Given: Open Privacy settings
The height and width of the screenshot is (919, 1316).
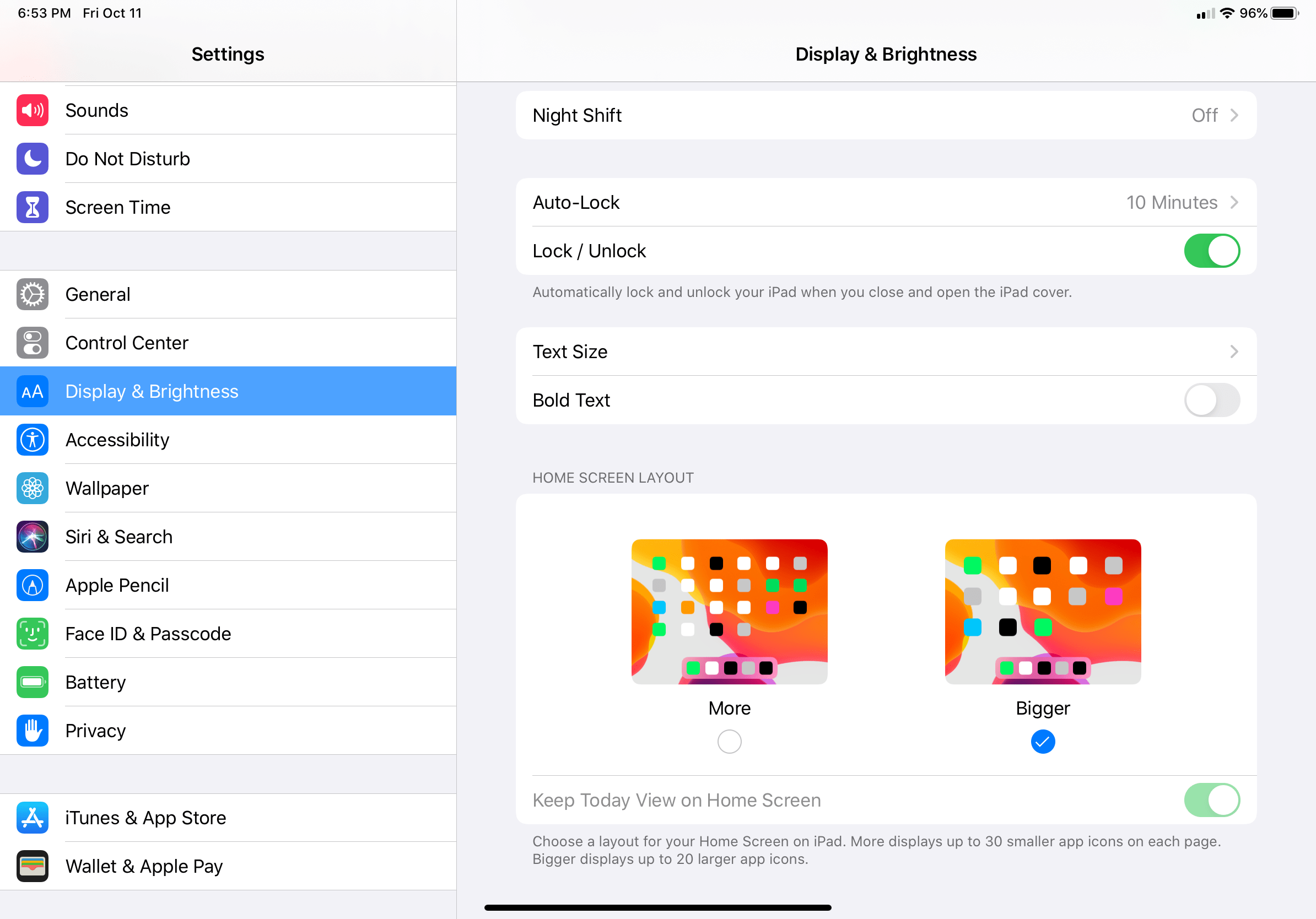Looking at the screenshot, I should click(x=96, y=731).
